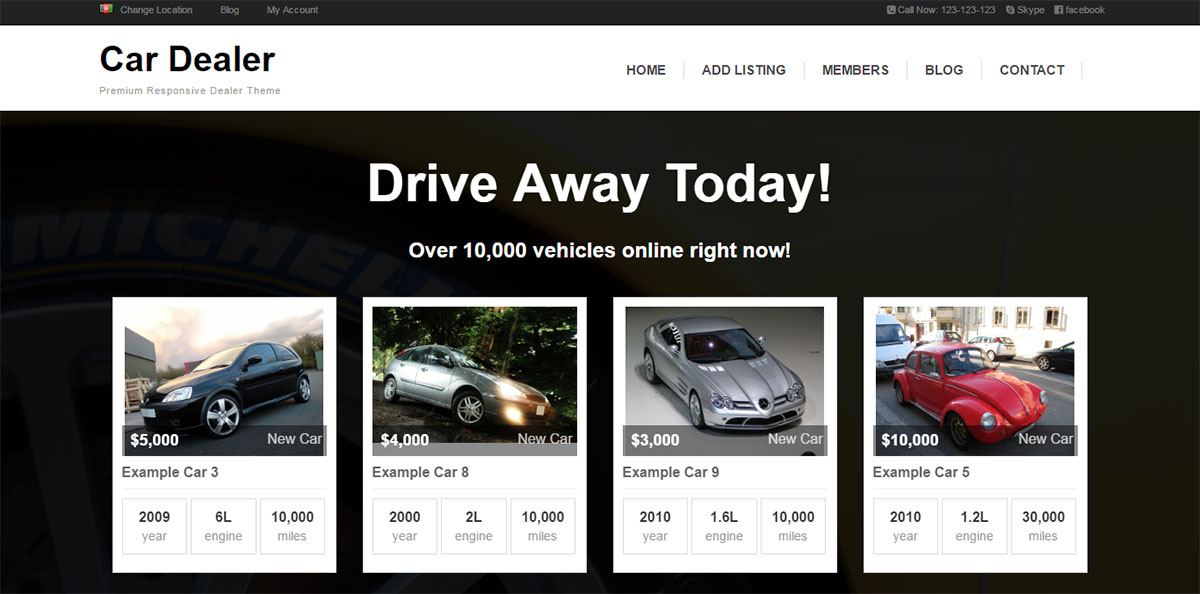1200x594 pixels.
Task: Open the Skype contact link
Action: point(1025,10)
